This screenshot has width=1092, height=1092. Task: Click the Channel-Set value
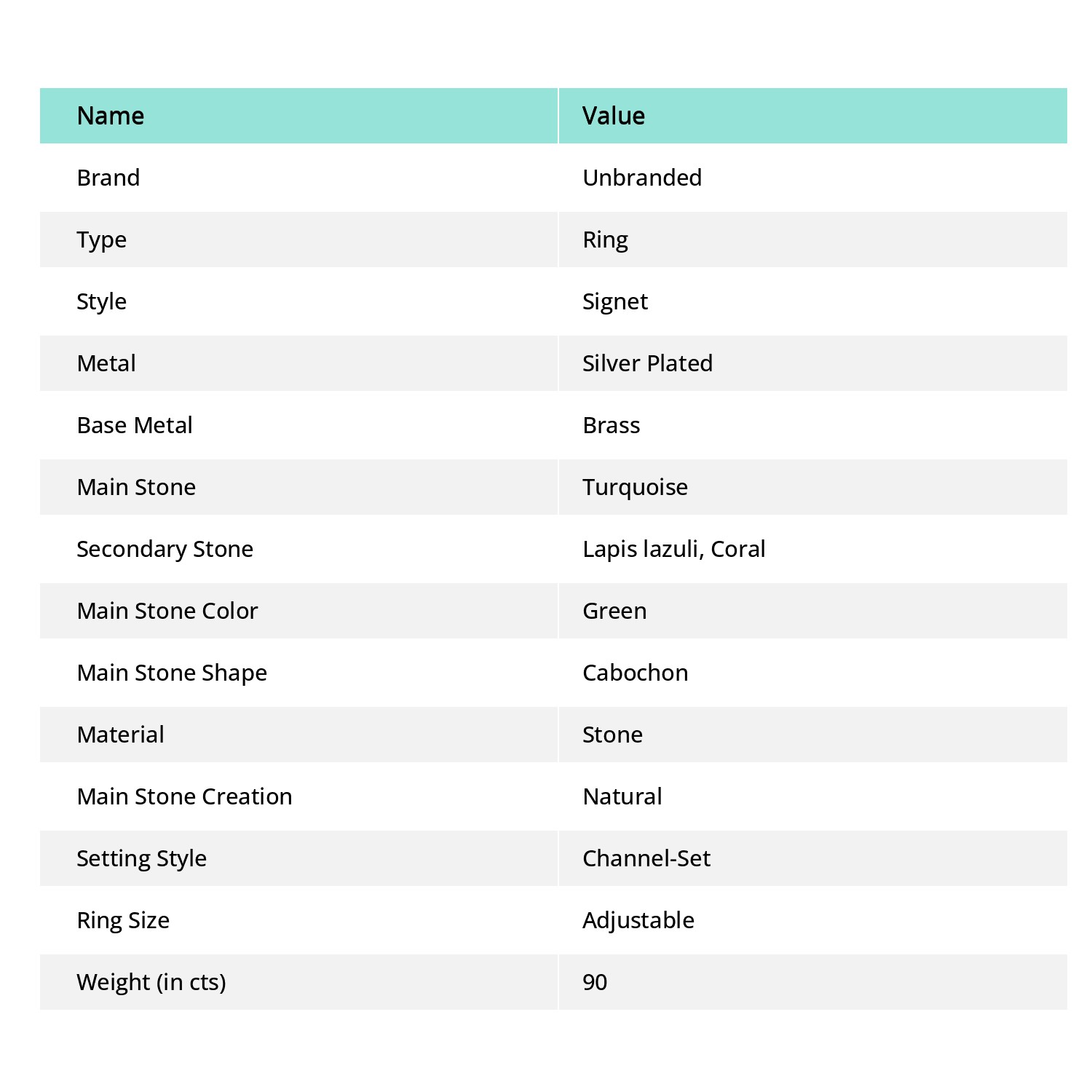tap(646, 858)
